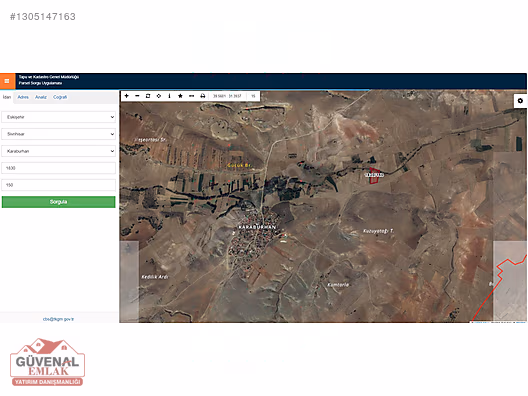Image resolution: width=528 pixels, height=396 pixels.
Task: Click the block number input field 1630
Action: click(x=59, y=168)
